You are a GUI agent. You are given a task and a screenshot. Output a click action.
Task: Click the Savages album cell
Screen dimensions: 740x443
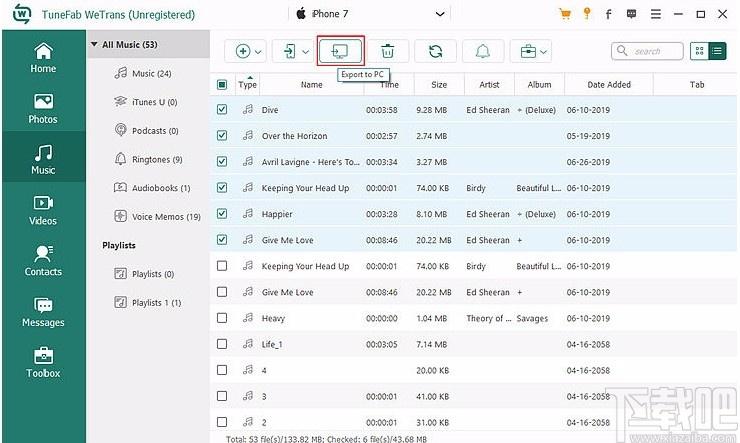(x=532, y=318)
